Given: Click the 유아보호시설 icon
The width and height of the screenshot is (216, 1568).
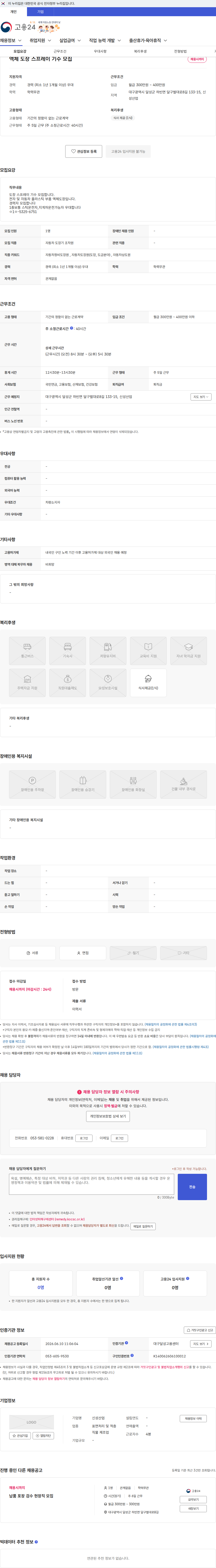Looking at the screenshot, I should click(x=108, y=682).
